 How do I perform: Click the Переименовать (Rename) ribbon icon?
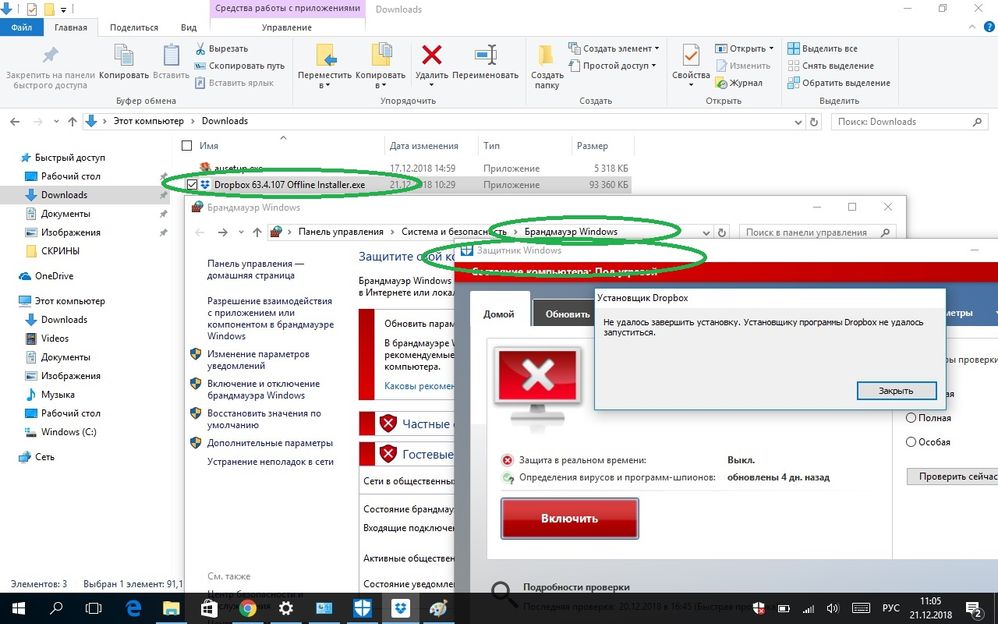click(x=485, y=56)
